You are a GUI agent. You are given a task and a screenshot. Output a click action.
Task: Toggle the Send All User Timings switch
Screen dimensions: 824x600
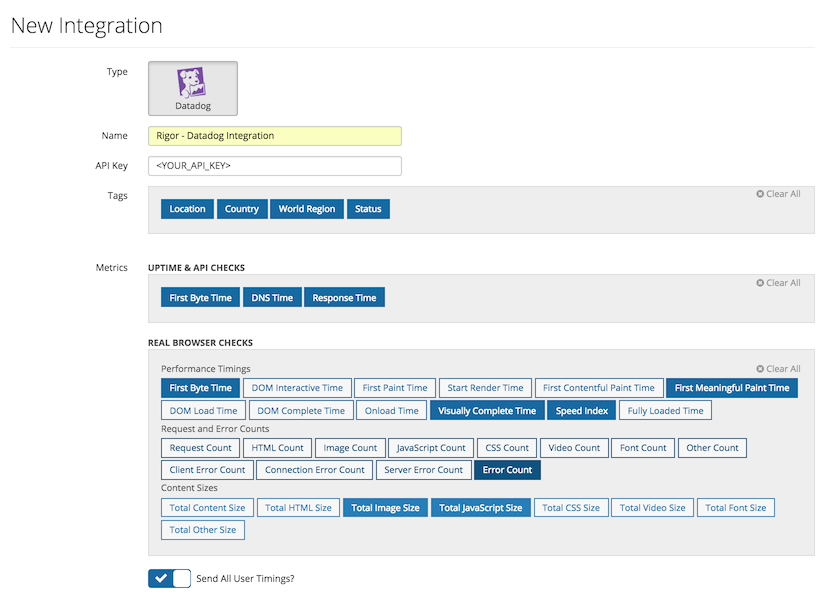[169, 578]
